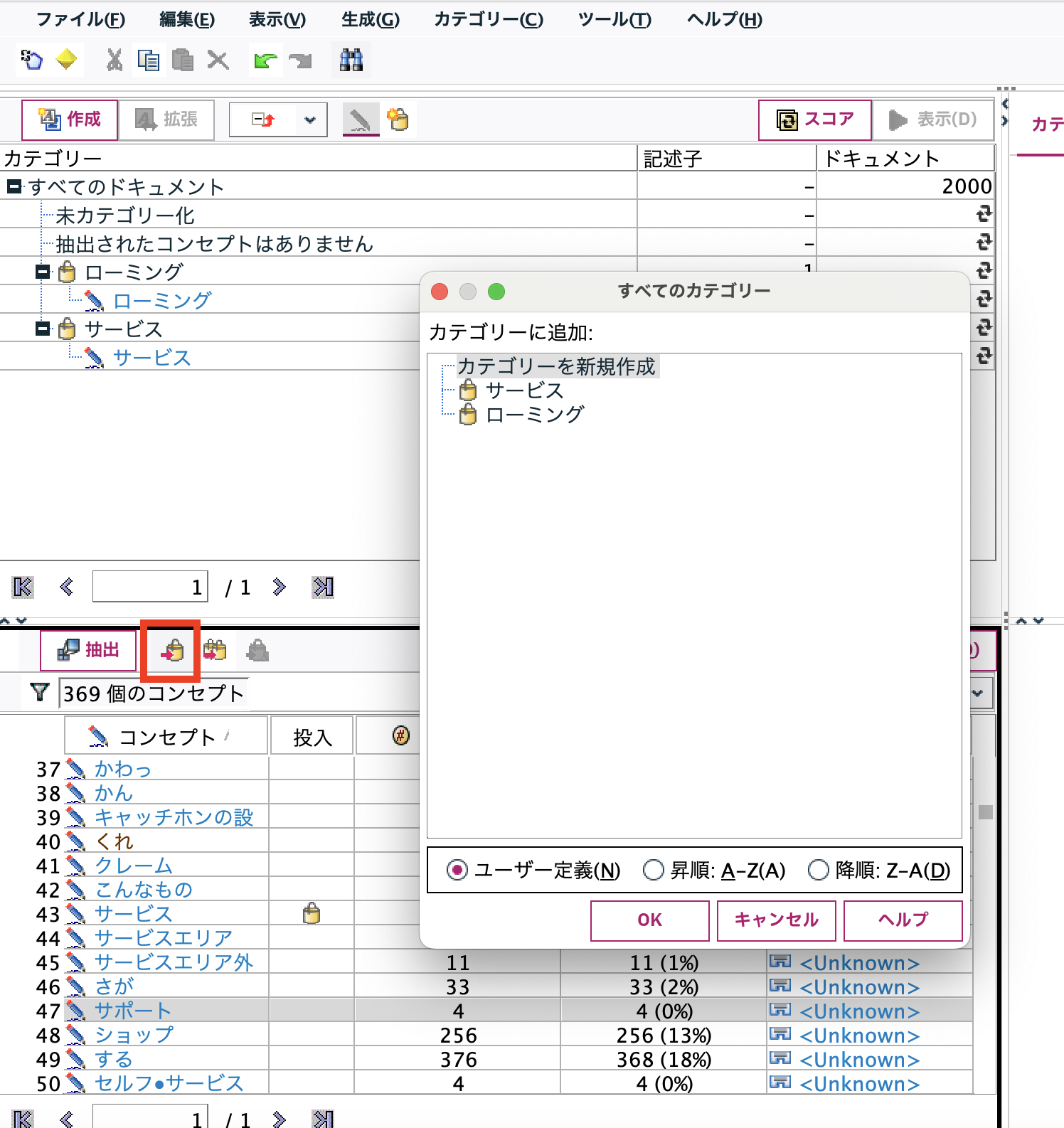Open the dropdown arrow next to the collapse-tree button
Screen dimensions: 1064x1128
310,119
